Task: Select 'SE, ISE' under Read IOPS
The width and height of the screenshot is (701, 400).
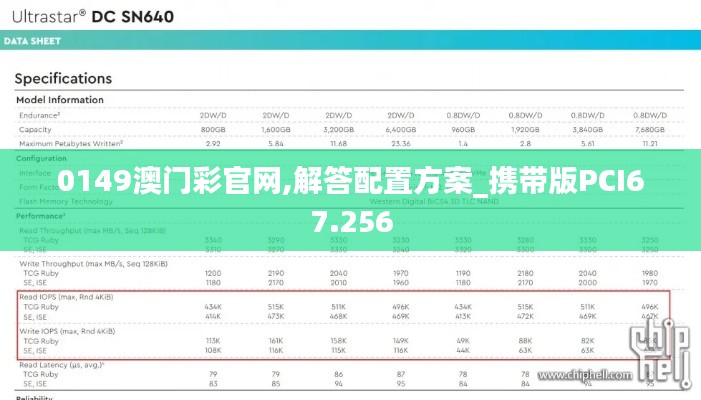Action: 35,317
